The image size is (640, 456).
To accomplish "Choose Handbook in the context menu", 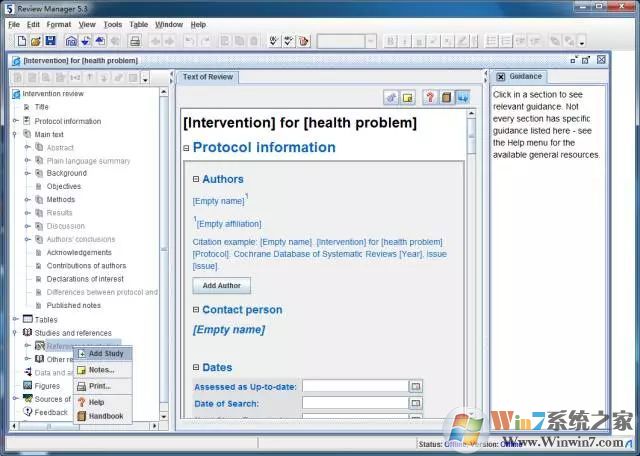I will (105, 416).
